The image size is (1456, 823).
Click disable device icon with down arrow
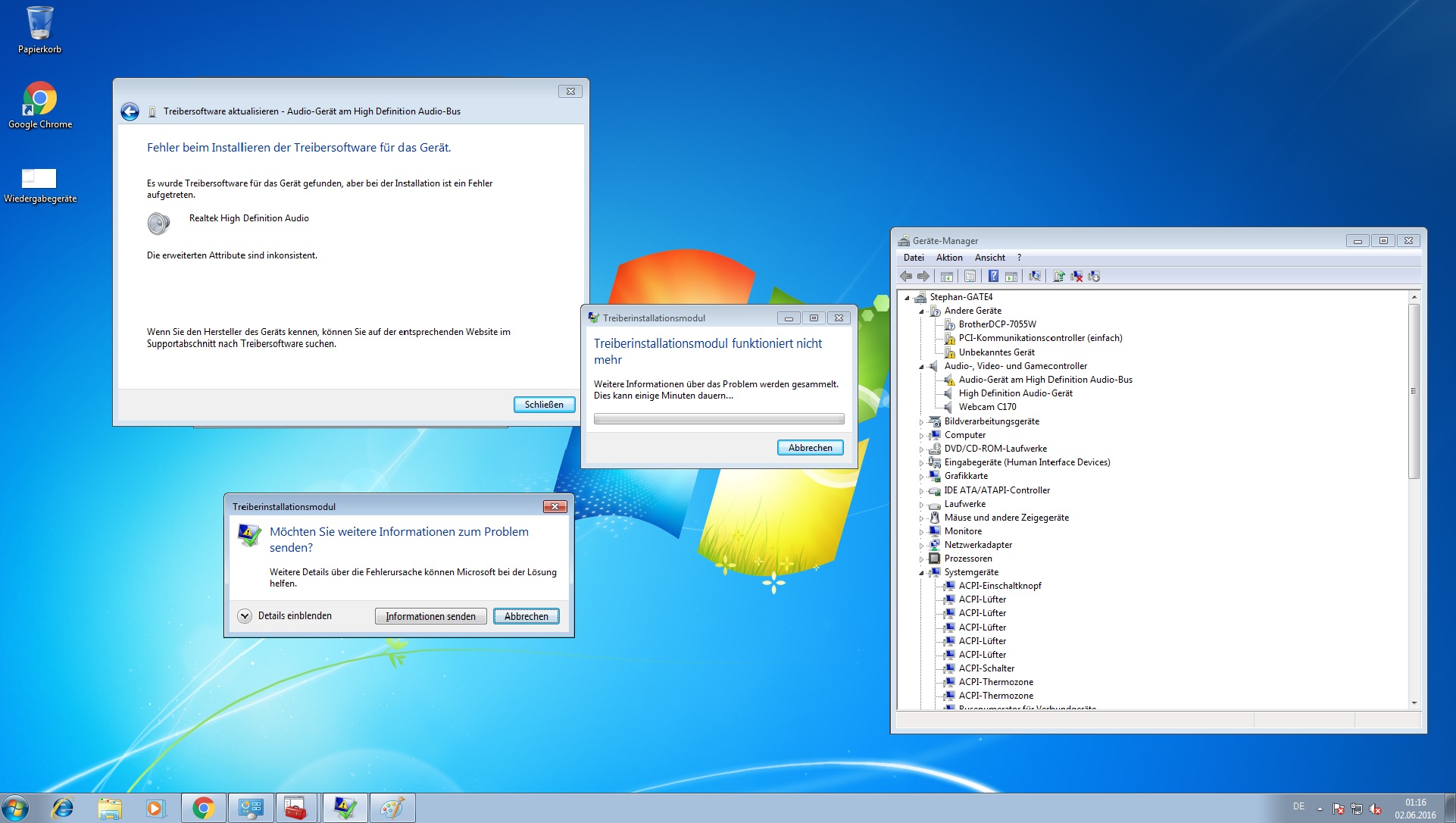[x=1094, y=277]
